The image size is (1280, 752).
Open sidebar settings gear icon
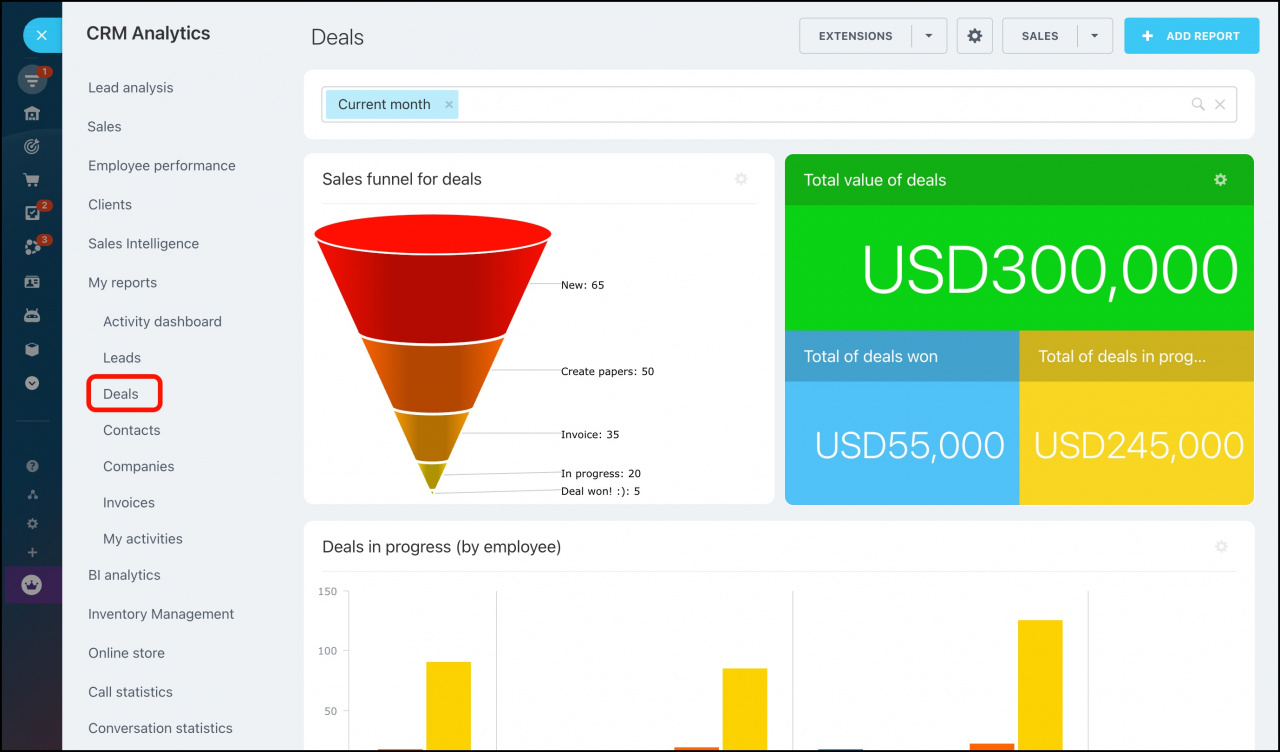coord(32,523)
